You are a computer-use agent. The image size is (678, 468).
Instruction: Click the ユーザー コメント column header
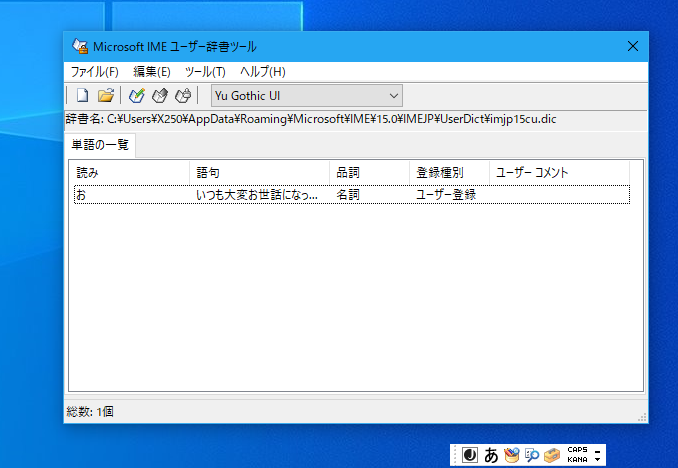click(x=560, y=173)
